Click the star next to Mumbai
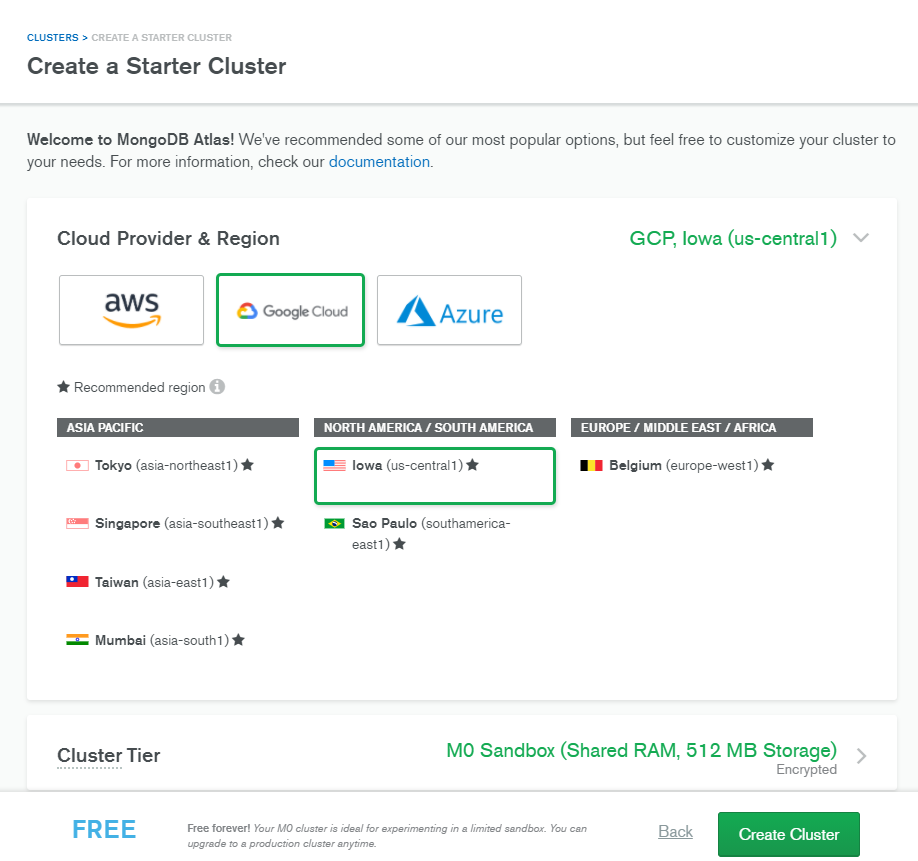Viewport: 918px width, 861px height. coord(238,640)
